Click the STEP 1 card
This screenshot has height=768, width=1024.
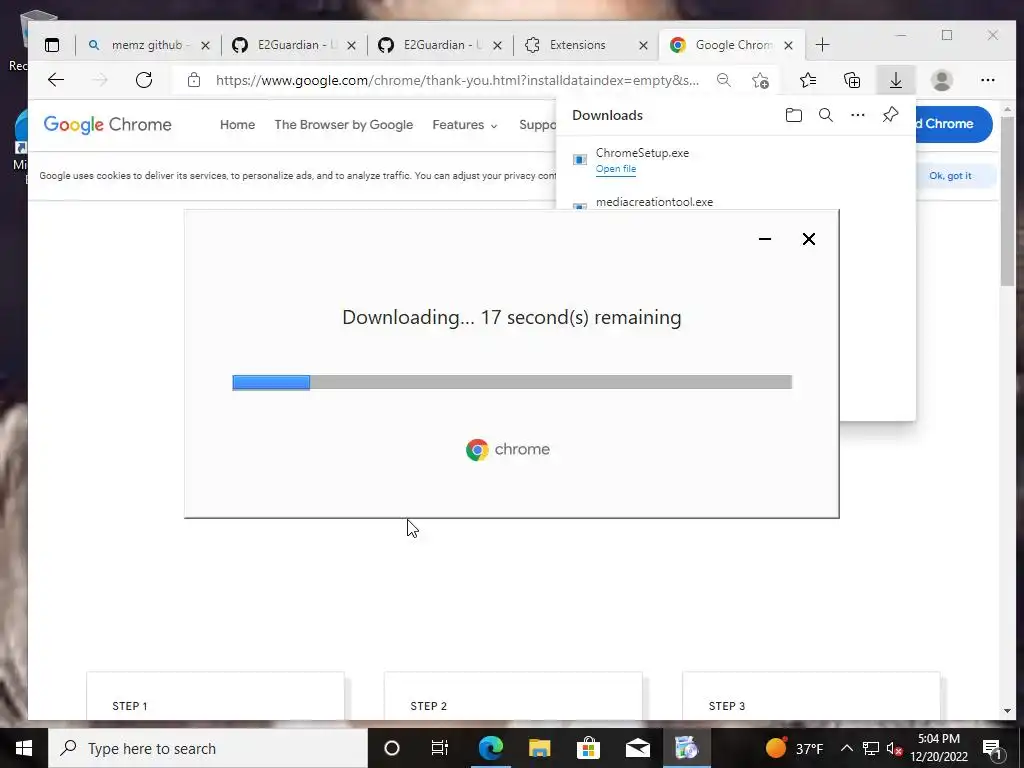tap(216, 696)
